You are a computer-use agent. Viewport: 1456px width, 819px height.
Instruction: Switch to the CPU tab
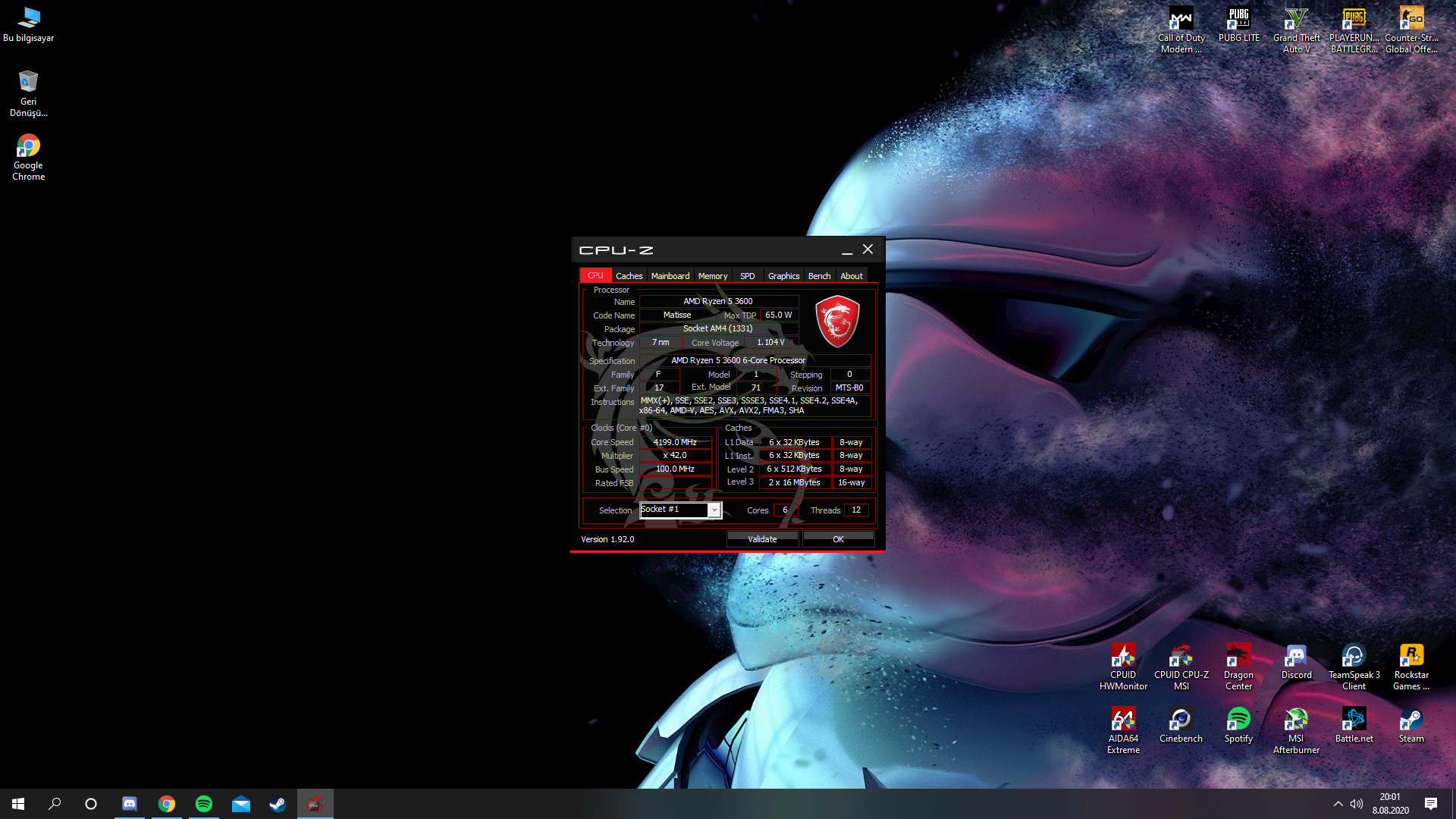click(x=595, y=275)
